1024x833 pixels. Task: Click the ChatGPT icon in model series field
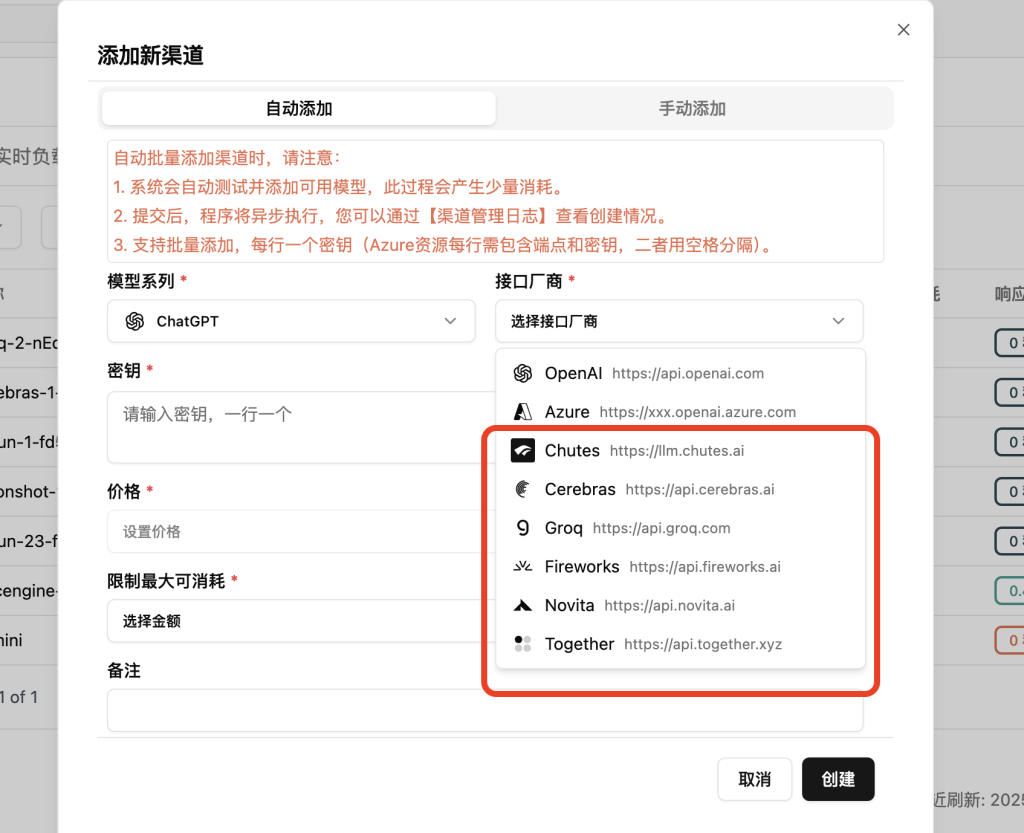pyautogui.click(x=135, y=321)
